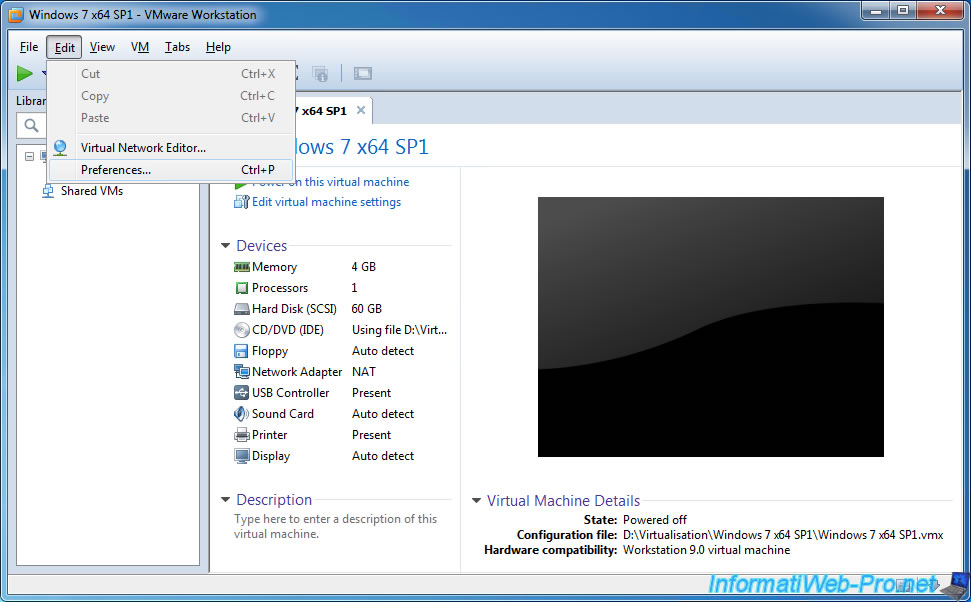Click the Floppy disk icon
The height and width of the screenshot is (602, 971).
(242, 351)
